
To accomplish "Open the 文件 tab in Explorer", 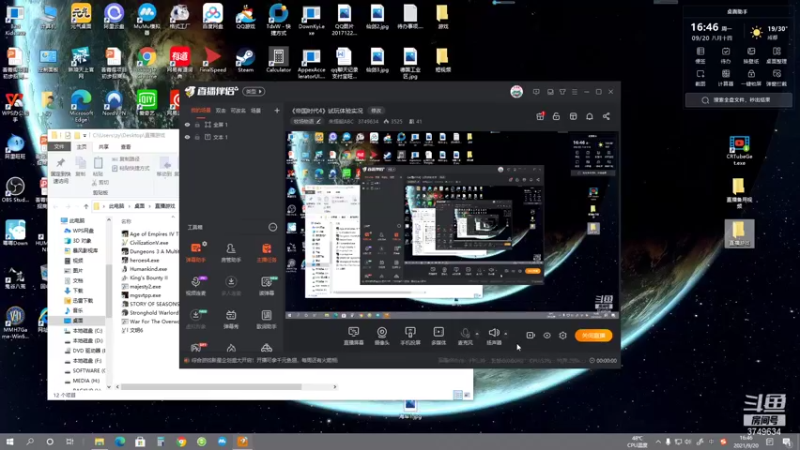I will coord(59,146).
